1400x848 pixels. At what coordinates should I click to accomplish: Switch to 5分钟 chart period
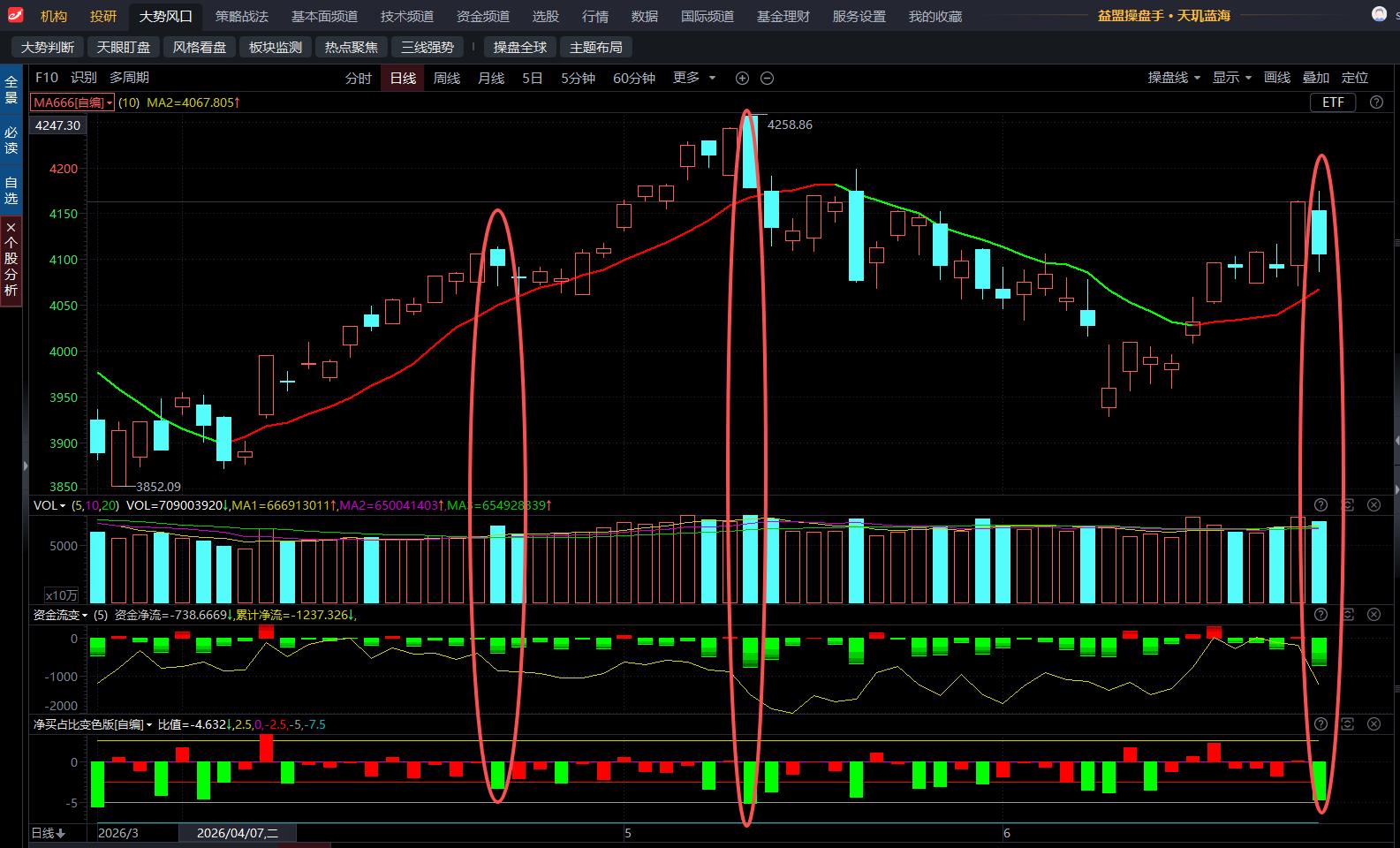pos(578,78)
